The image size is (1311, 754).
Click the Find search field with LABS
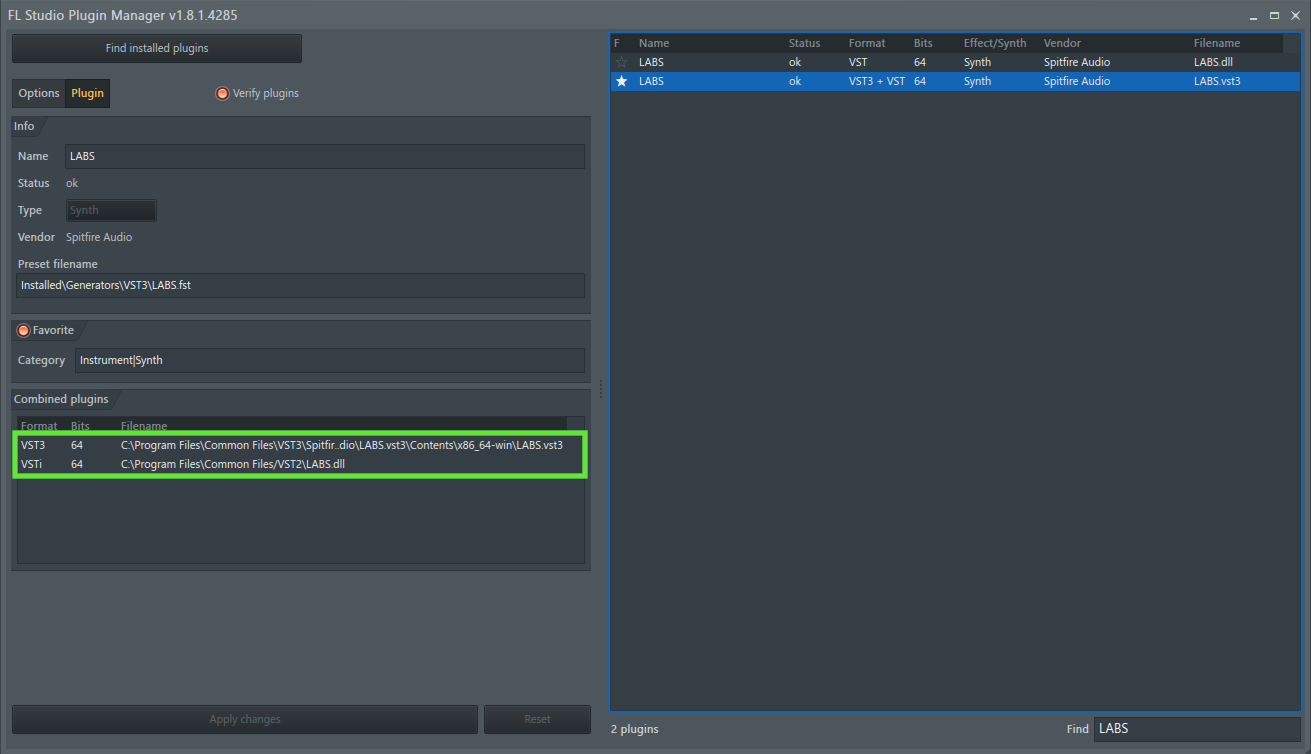tap(1197, 729)
